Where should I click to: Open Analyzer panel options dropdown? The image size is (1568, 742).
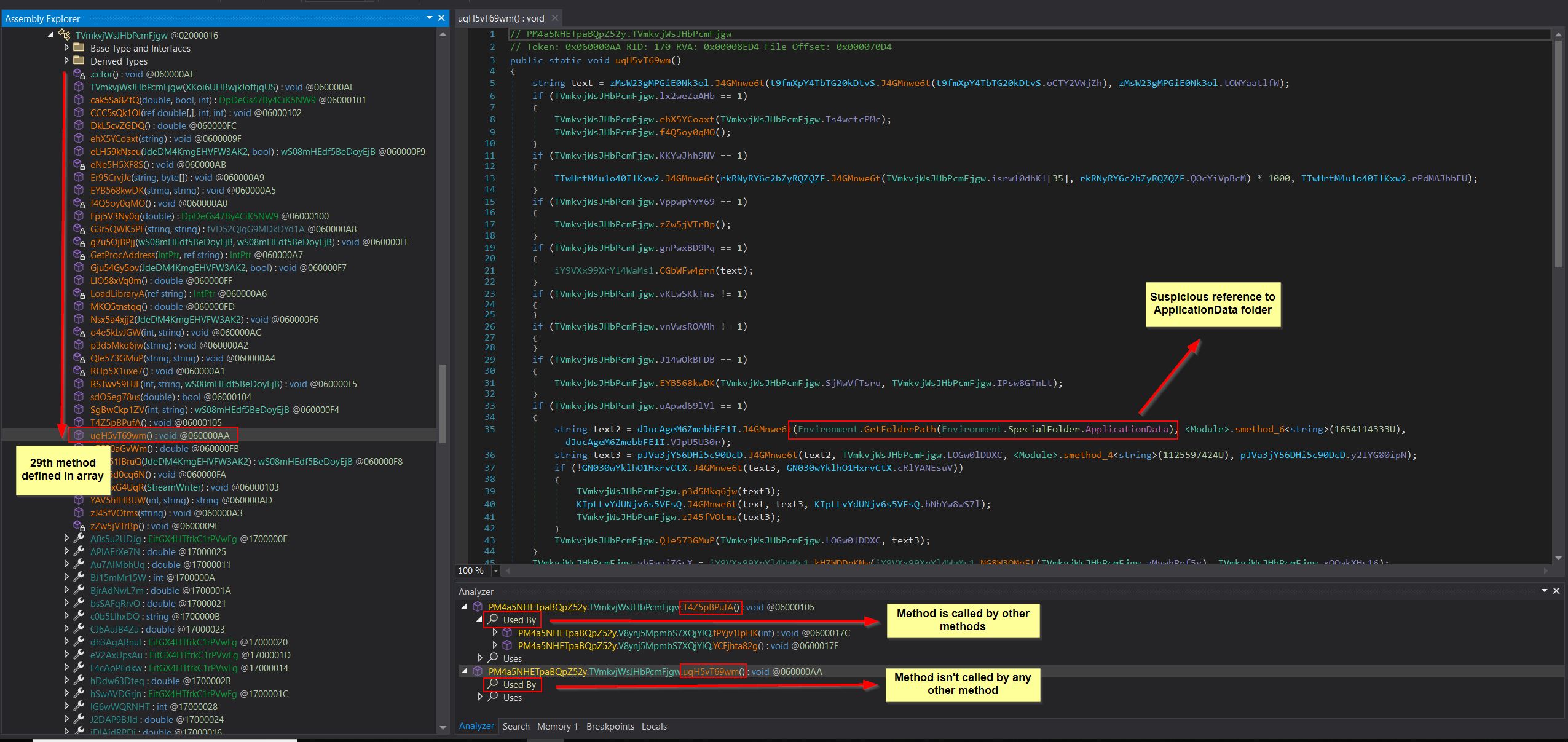(1545, 591)
